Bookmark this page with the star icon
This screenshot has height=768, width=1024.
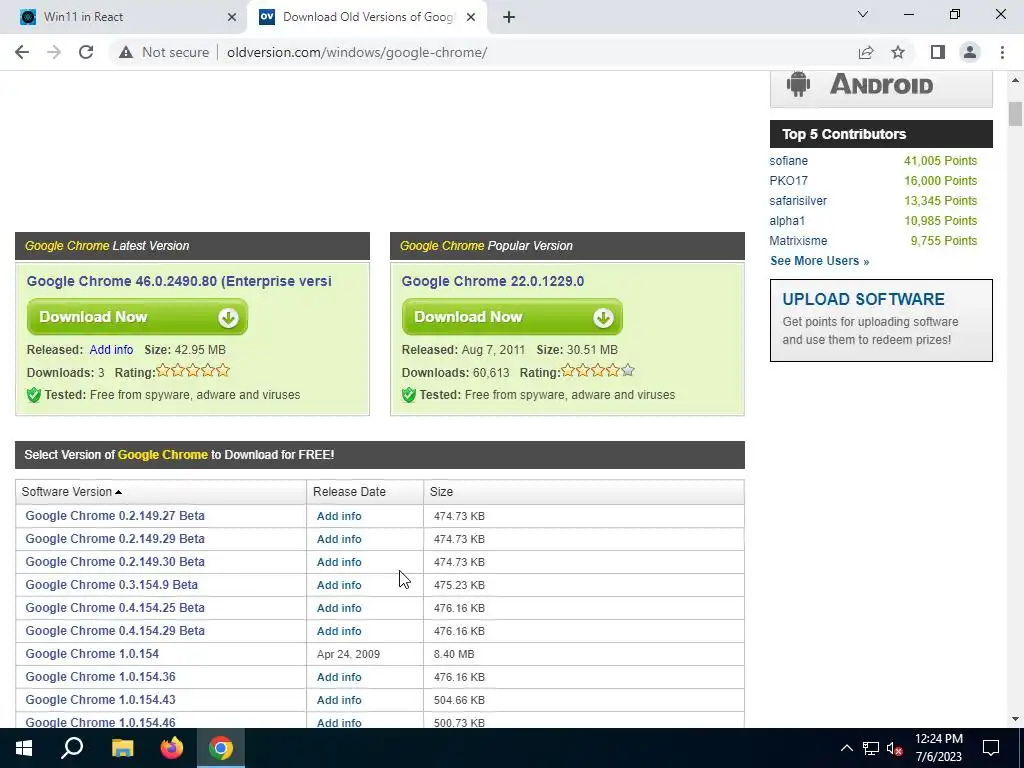coord(898,52)
